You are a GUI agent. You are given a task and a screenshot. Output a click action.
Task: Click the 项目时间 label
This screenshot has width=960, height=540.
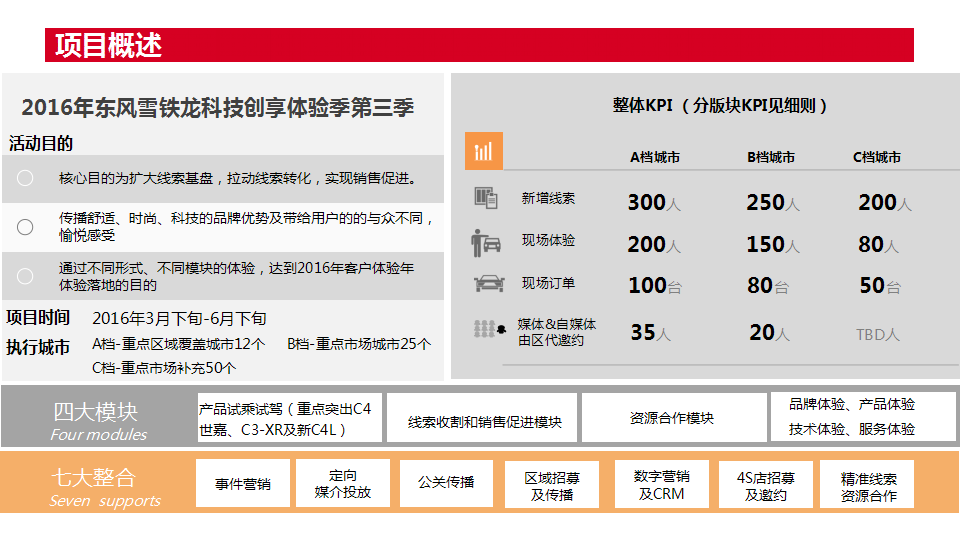38,318
